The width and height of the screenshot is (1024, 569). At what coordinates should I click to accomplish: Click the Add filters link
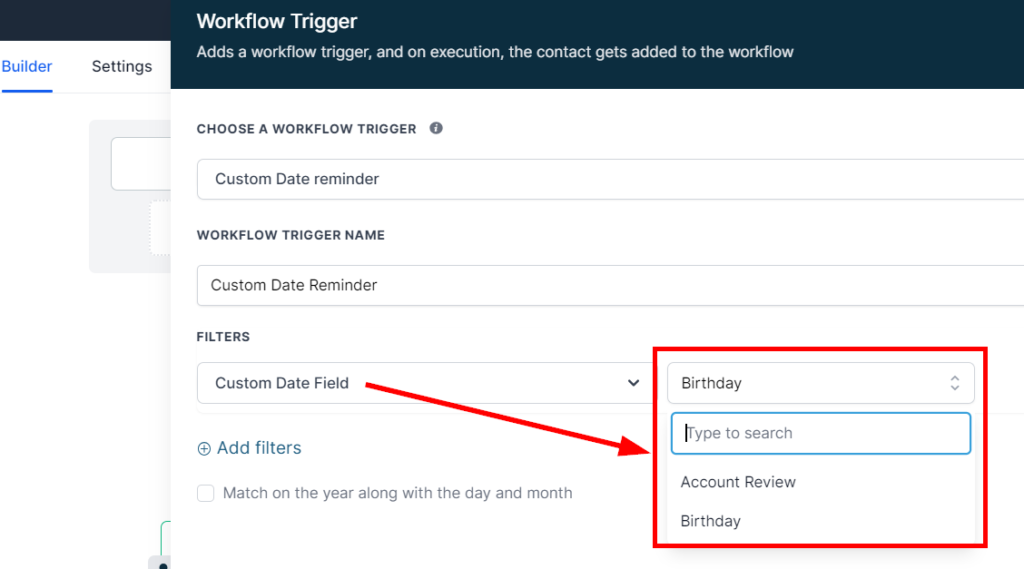[259, 448]
